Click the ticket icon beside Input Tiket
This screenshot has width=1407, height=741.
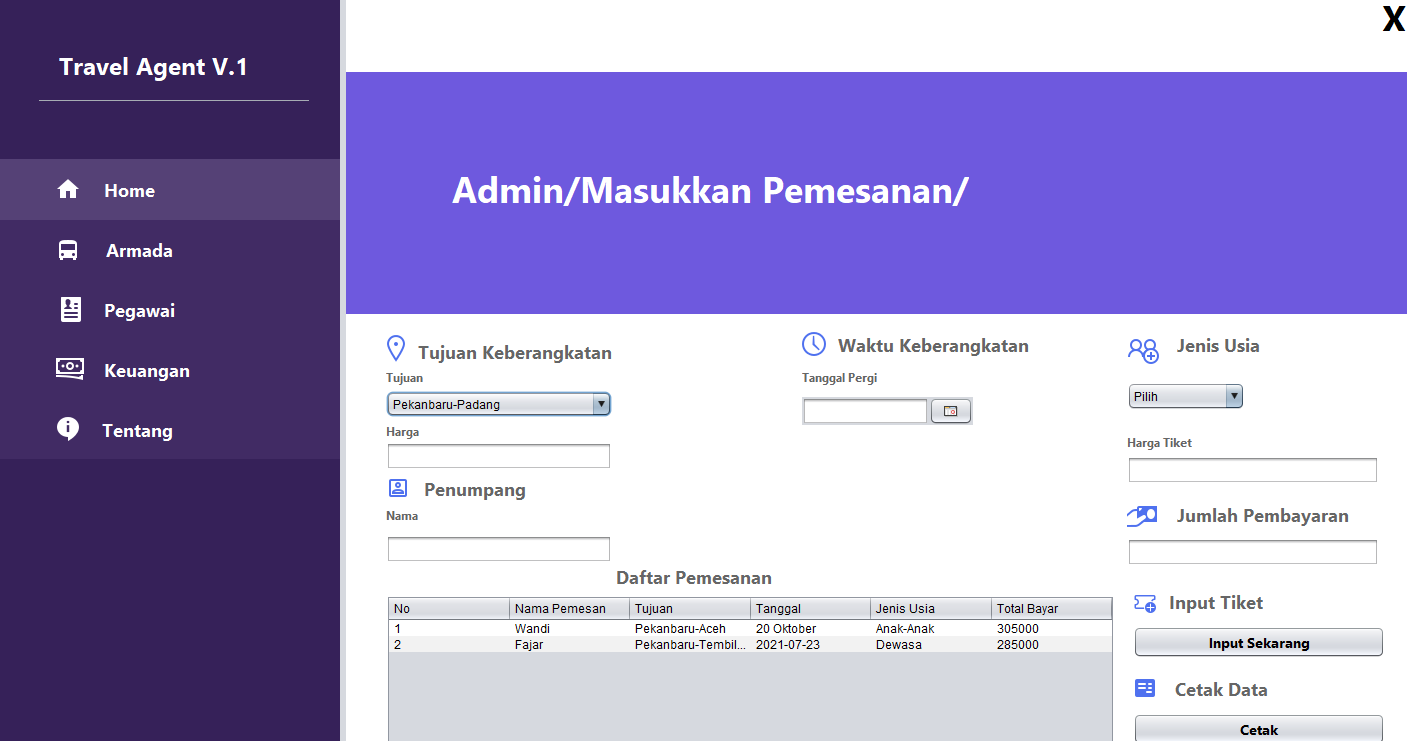pyautogui.click(x=1145, y=603)
